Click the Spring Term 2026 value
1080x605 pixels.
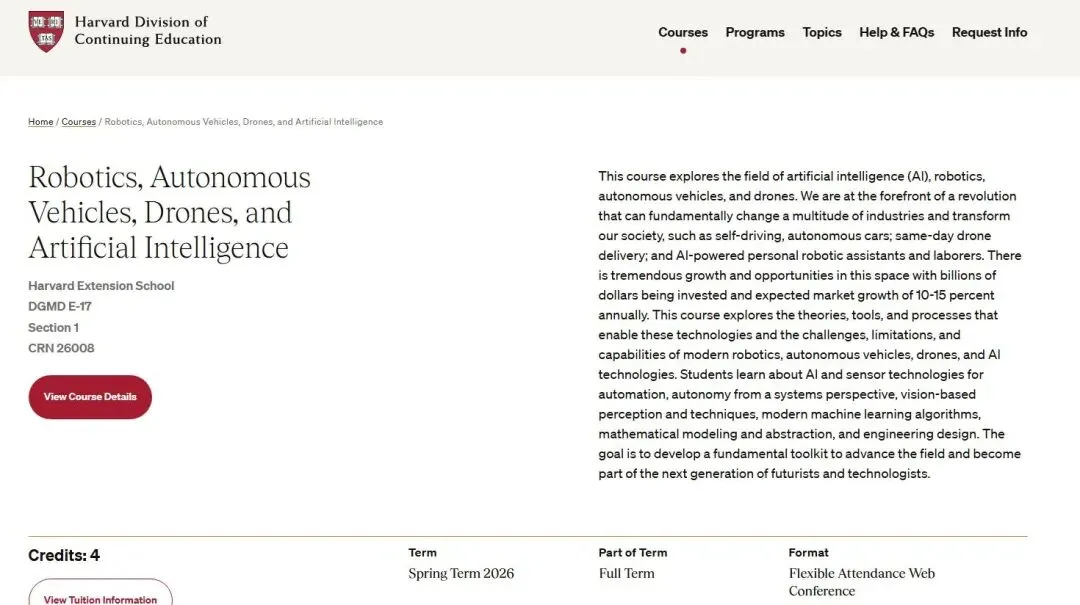click(x=461, y=573)
